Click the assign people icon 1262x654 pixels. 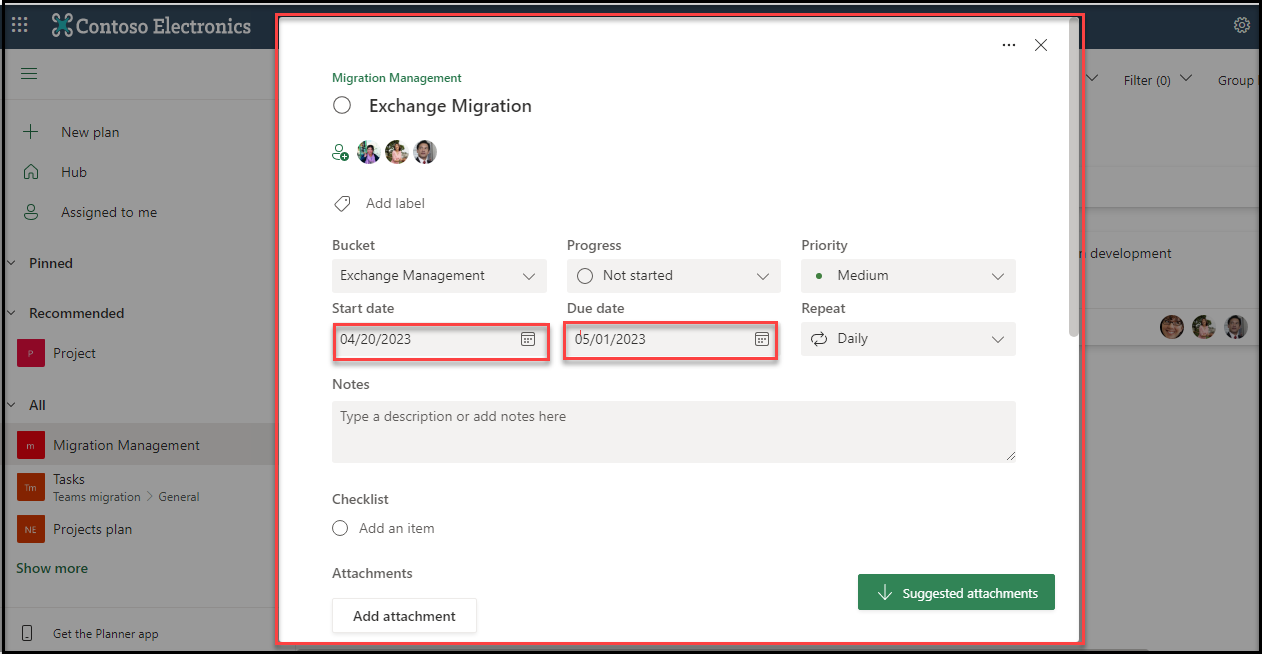click(x=340, y=153)
